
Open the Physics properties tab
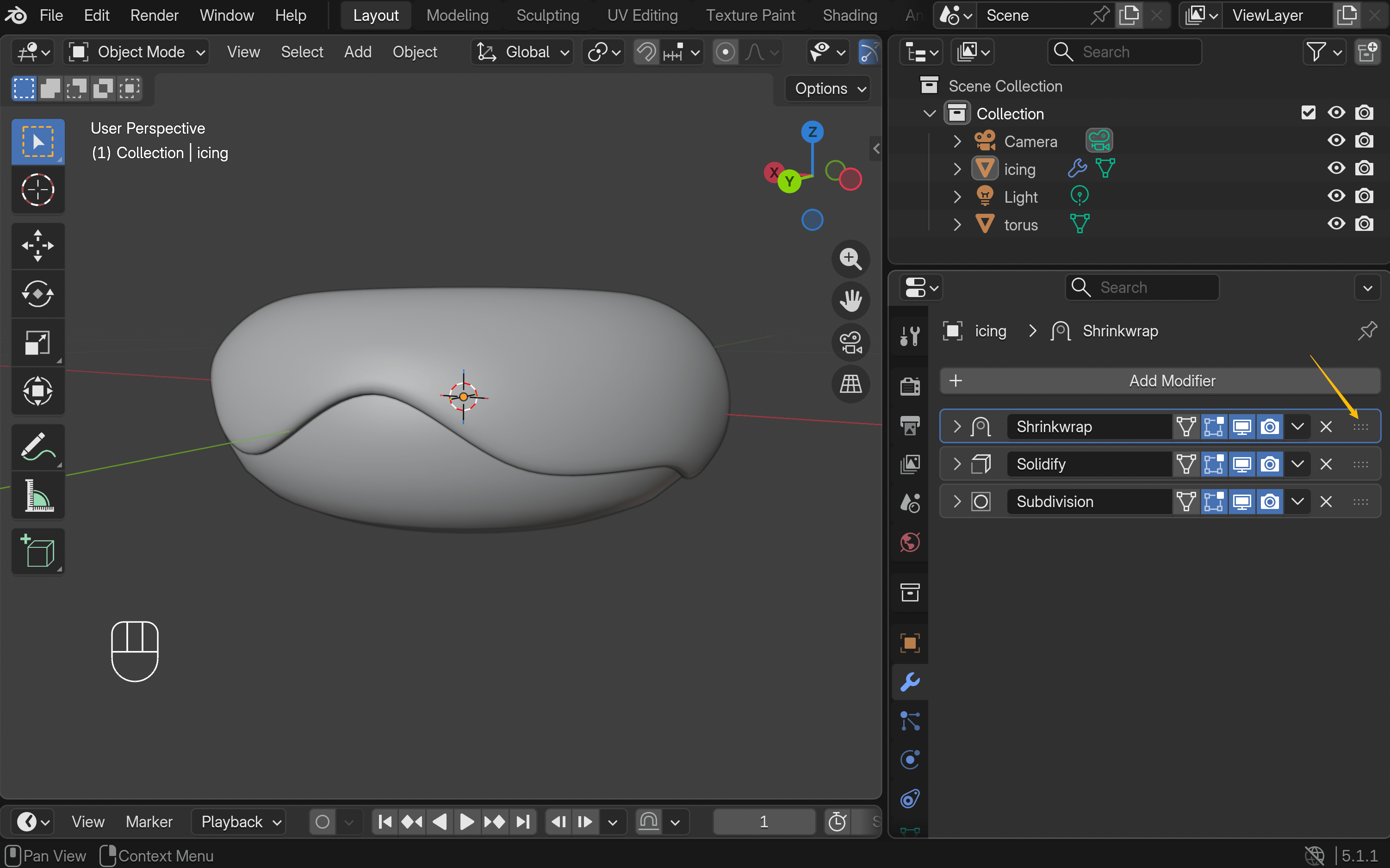pyautogui.click(x=910, y=760)
